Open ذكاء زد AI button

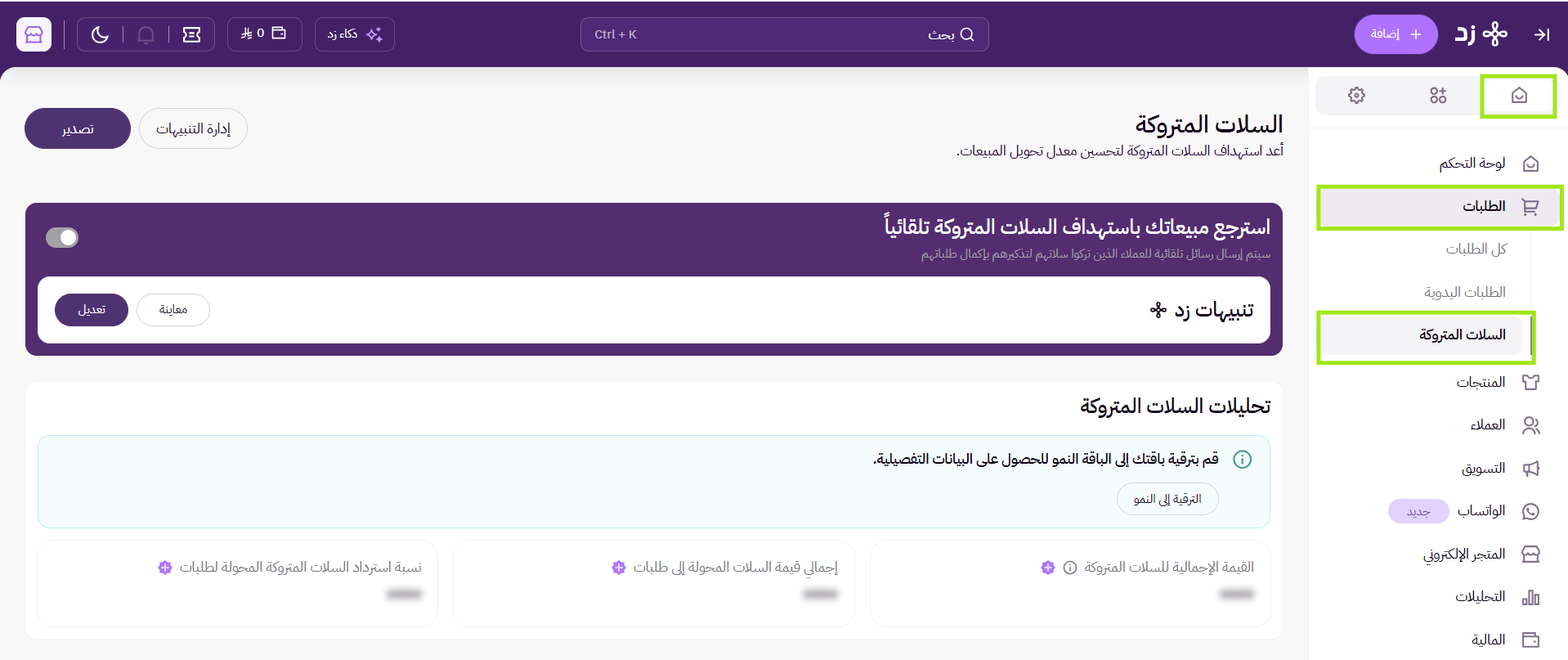(x=355, y=34)
